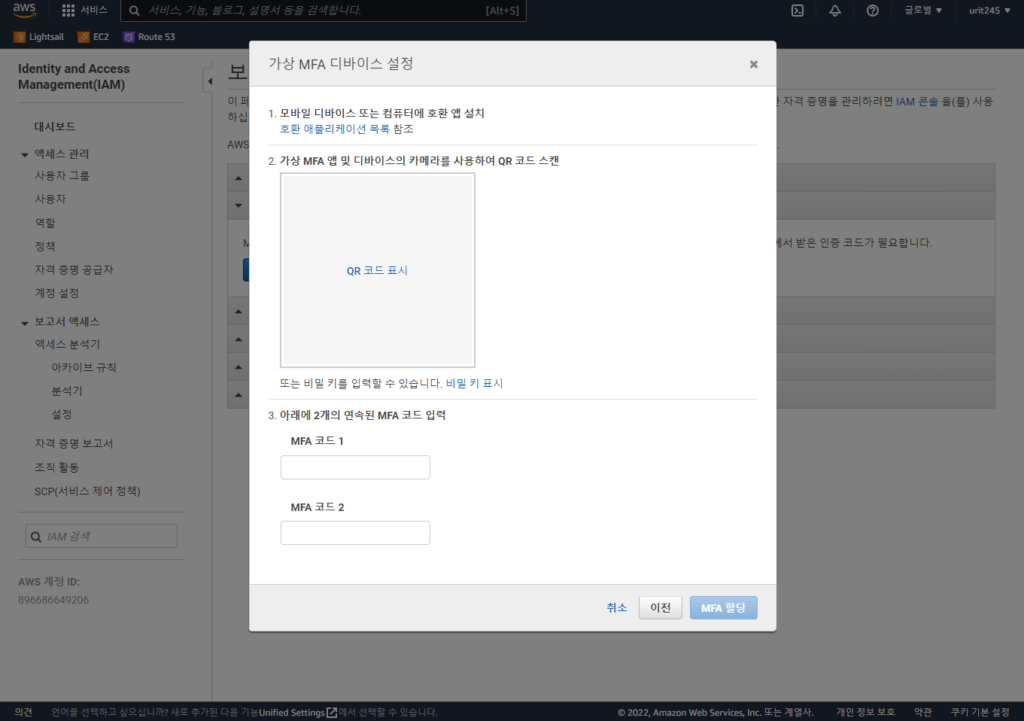Click the 의견 feedback link in footer
Screen dimensions: 1024x721
24,712
